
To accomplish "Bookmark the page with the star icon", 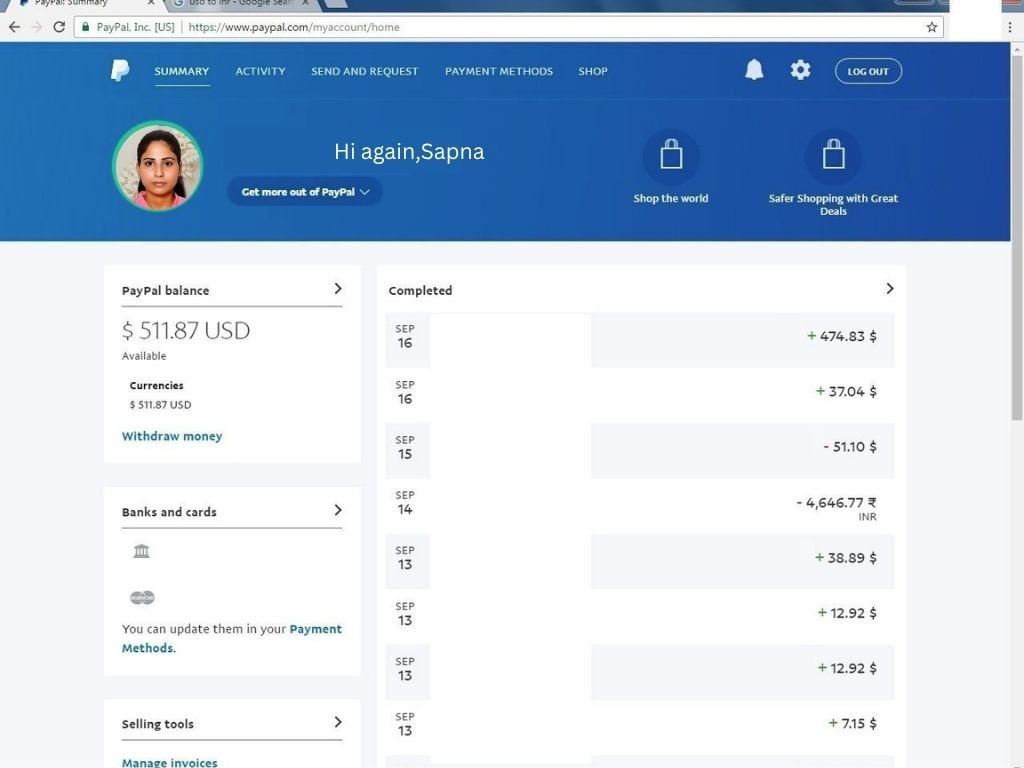I will [x=931, y=27].
